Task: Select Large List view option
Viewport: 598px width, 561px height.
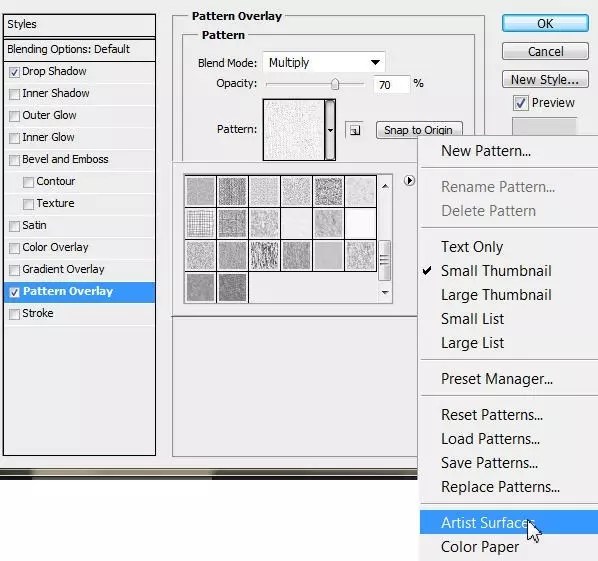Action: pyautogui.click(x=472, y=343)
